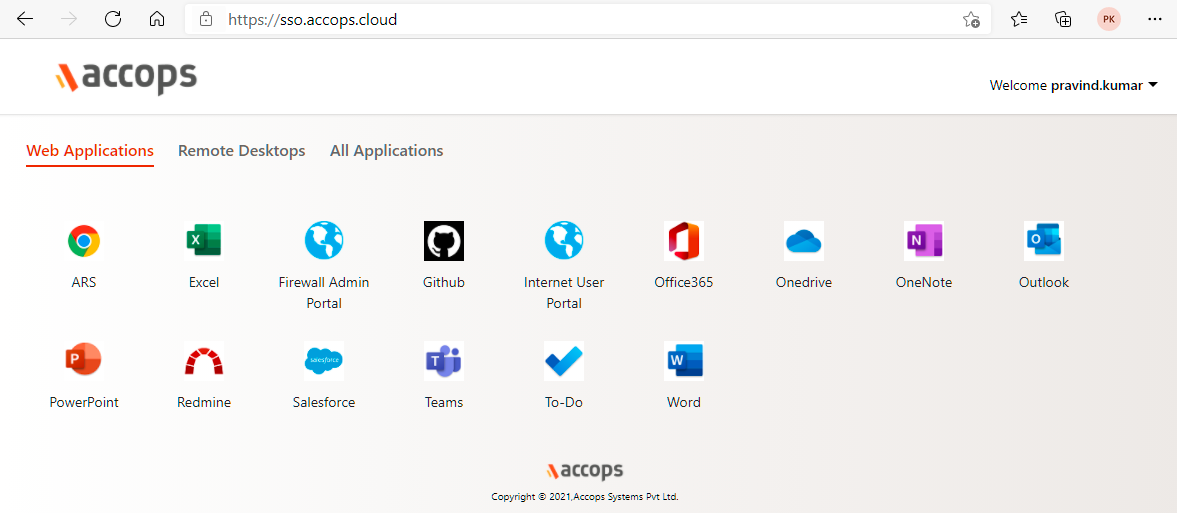Screen dimensions: 1177x513
Task: Open the Firewall Admin Portal
Action: [324, 241]
